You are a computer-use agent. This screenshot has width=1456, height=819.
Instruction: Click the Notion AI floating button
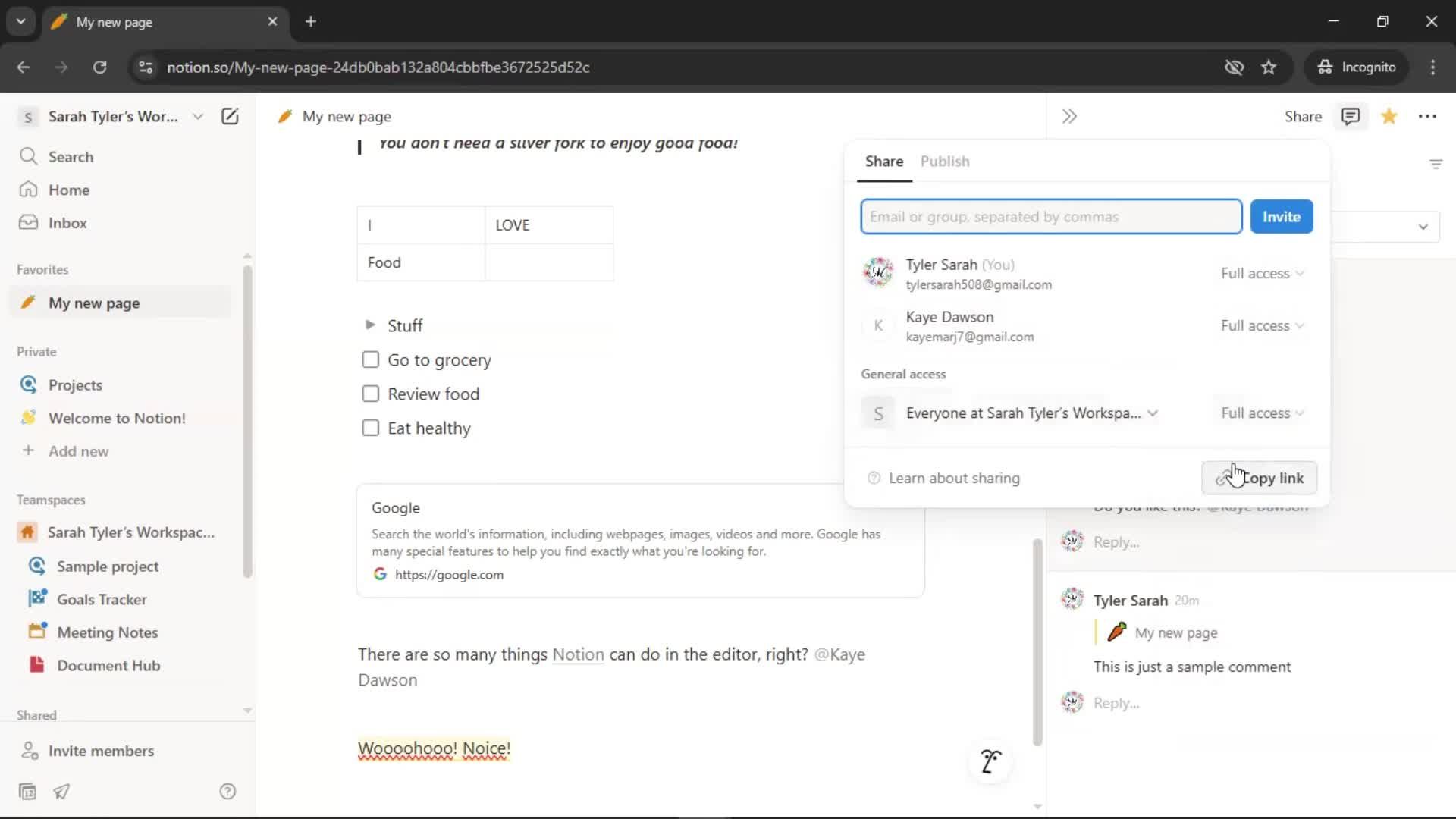coord(990,761)
